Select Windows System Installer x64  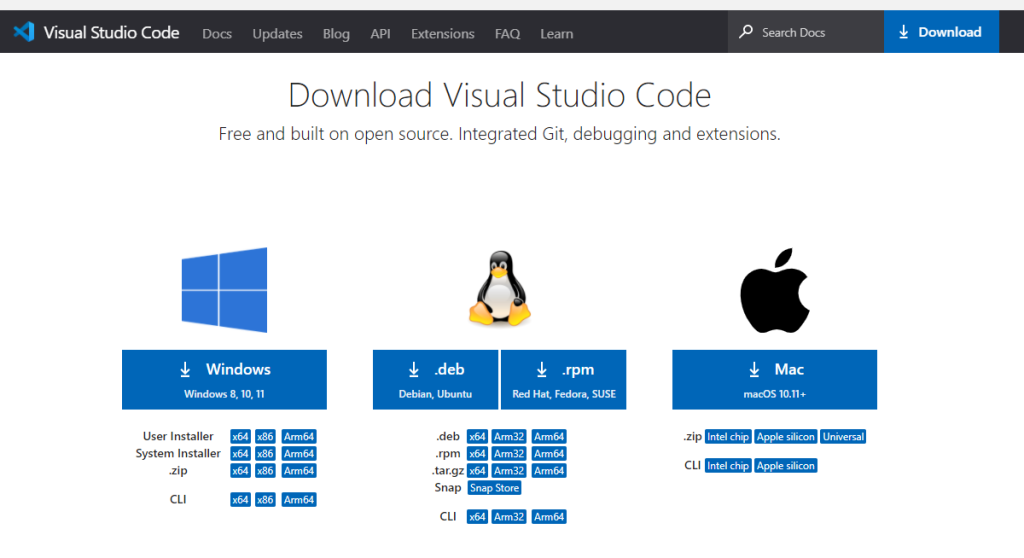240,453
